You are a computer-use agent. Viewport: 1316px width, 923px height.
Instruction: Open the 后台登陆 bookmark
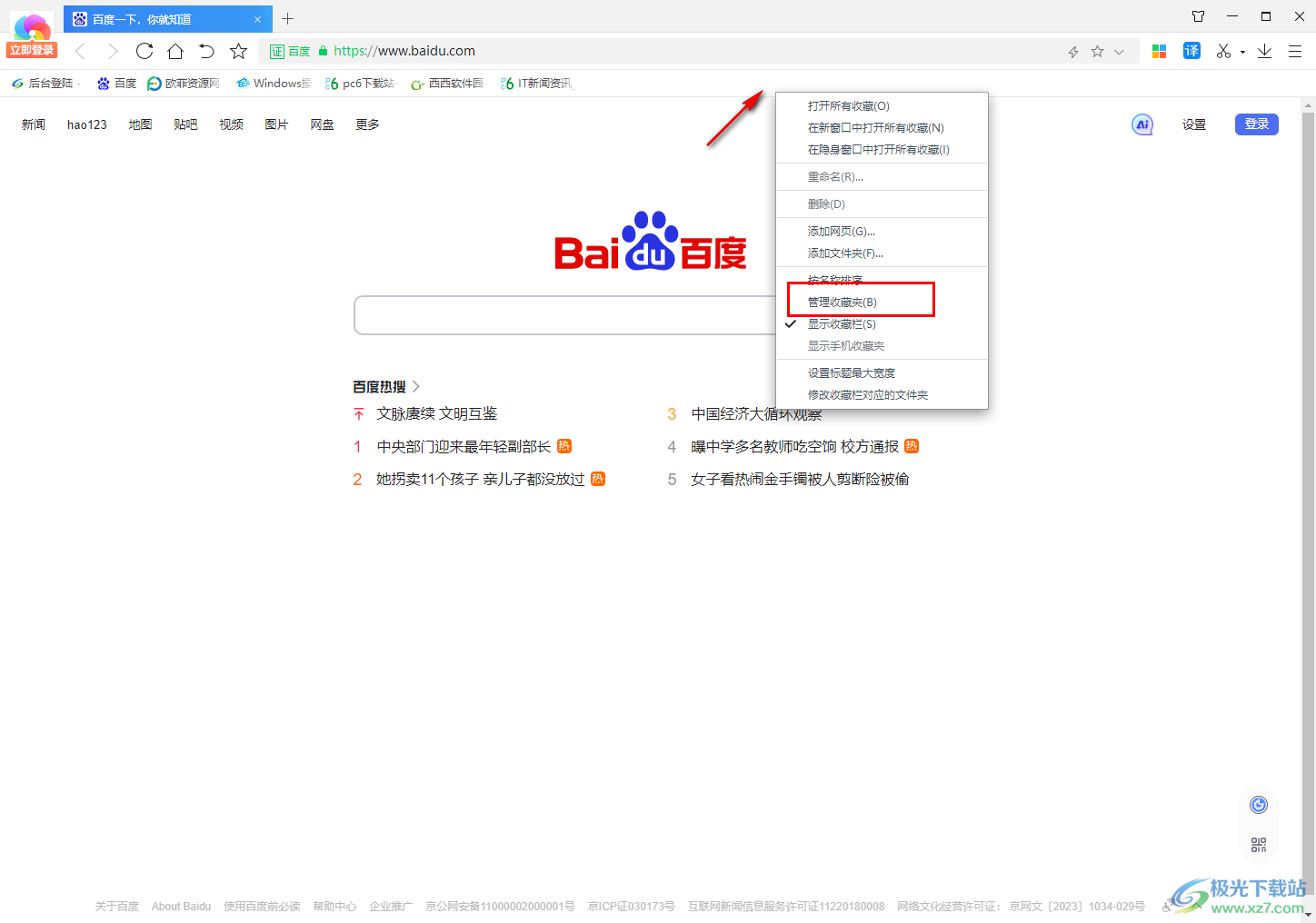coord(45,83)
